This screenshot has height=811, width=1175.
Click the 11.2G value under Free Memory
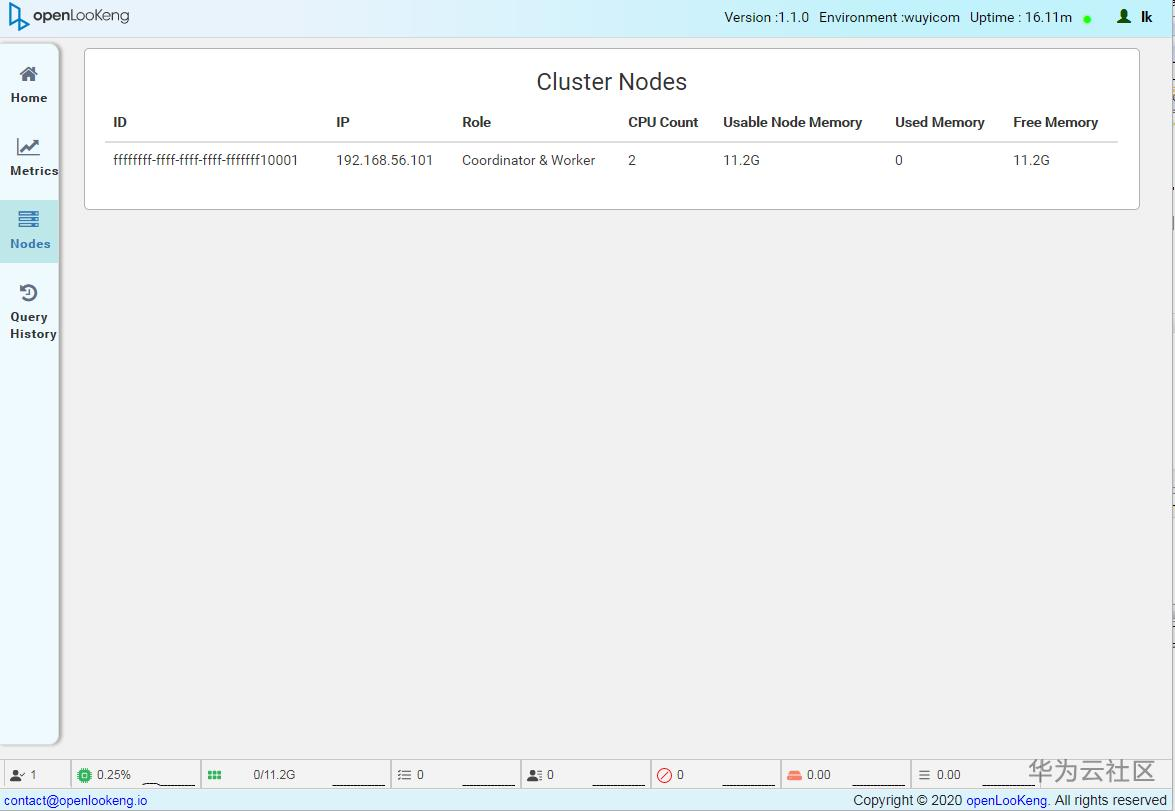1031,160
